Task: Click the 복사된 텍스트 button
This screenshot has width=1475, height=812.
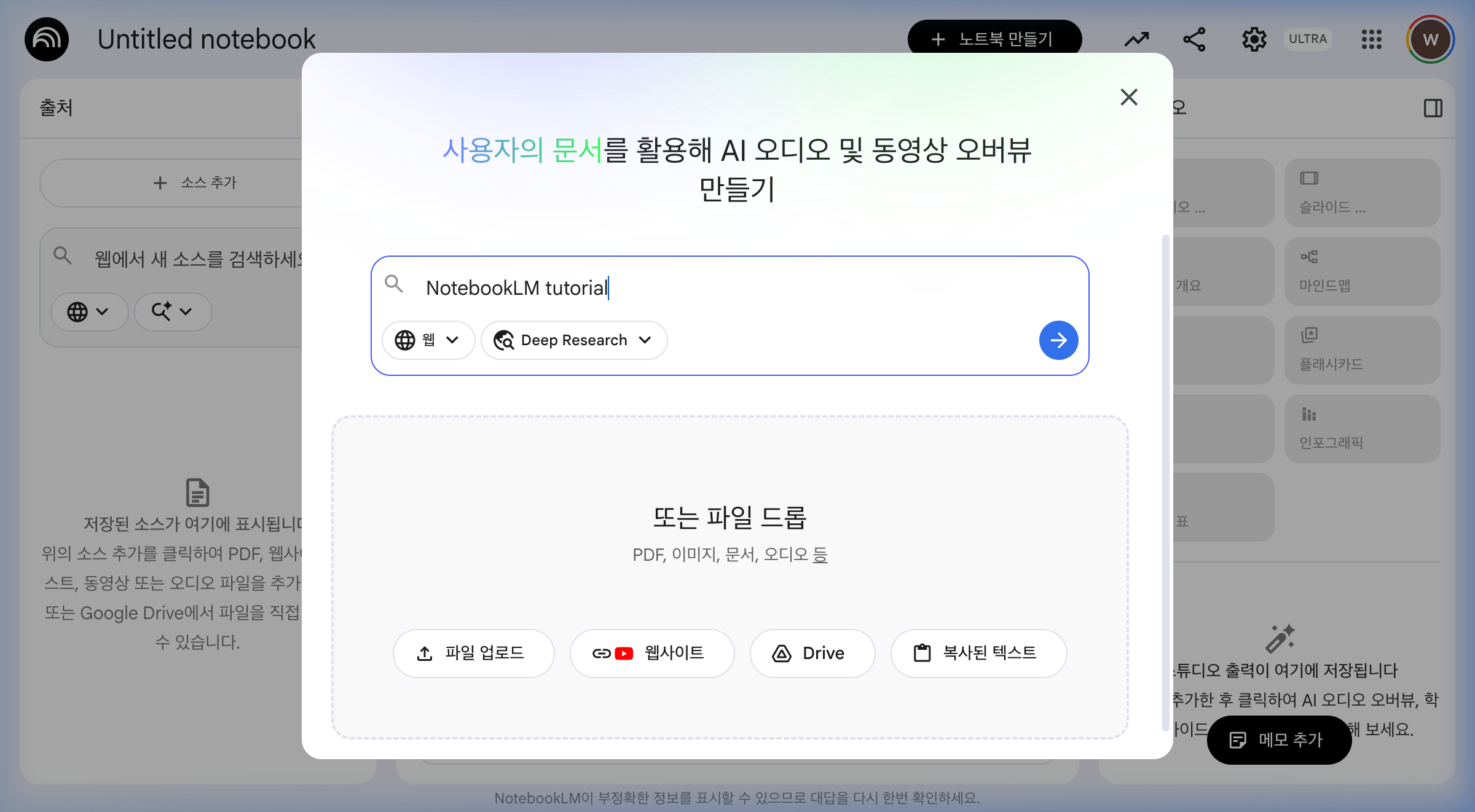Action: pyautogui.click(x=978, y=654)
